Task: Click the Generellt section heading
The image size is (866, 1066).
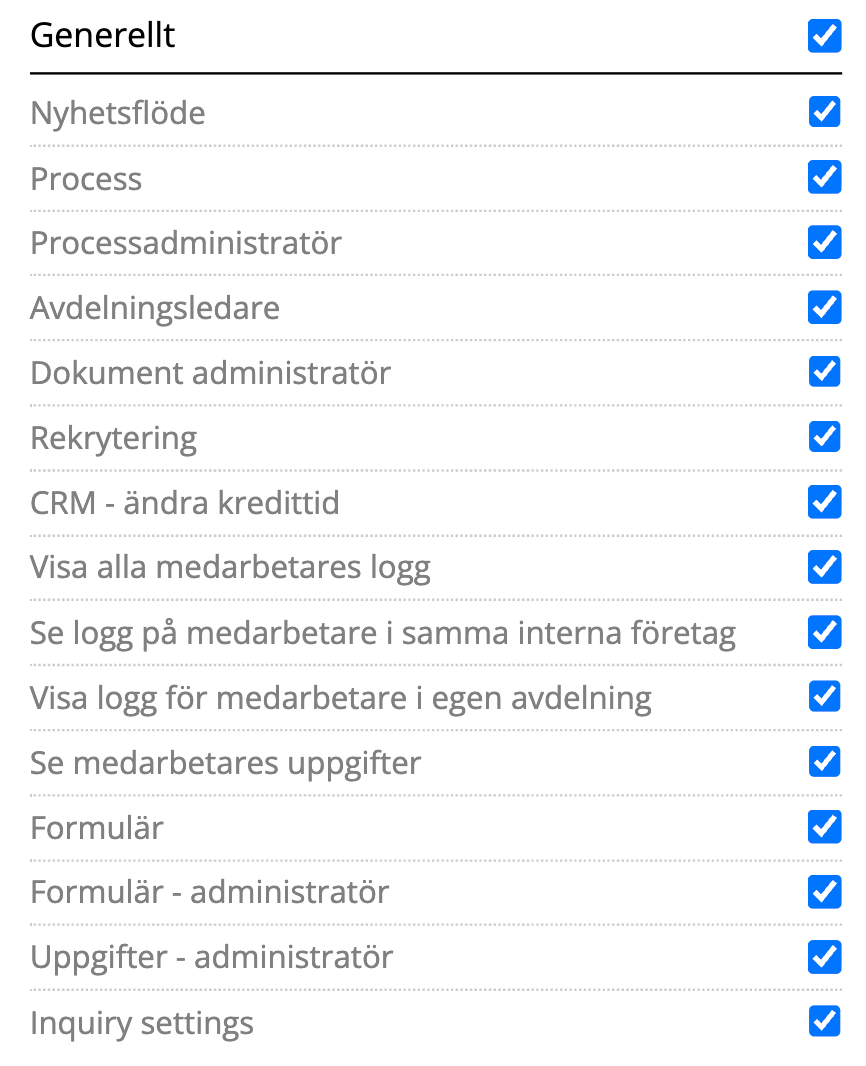Action: [103, 36]
